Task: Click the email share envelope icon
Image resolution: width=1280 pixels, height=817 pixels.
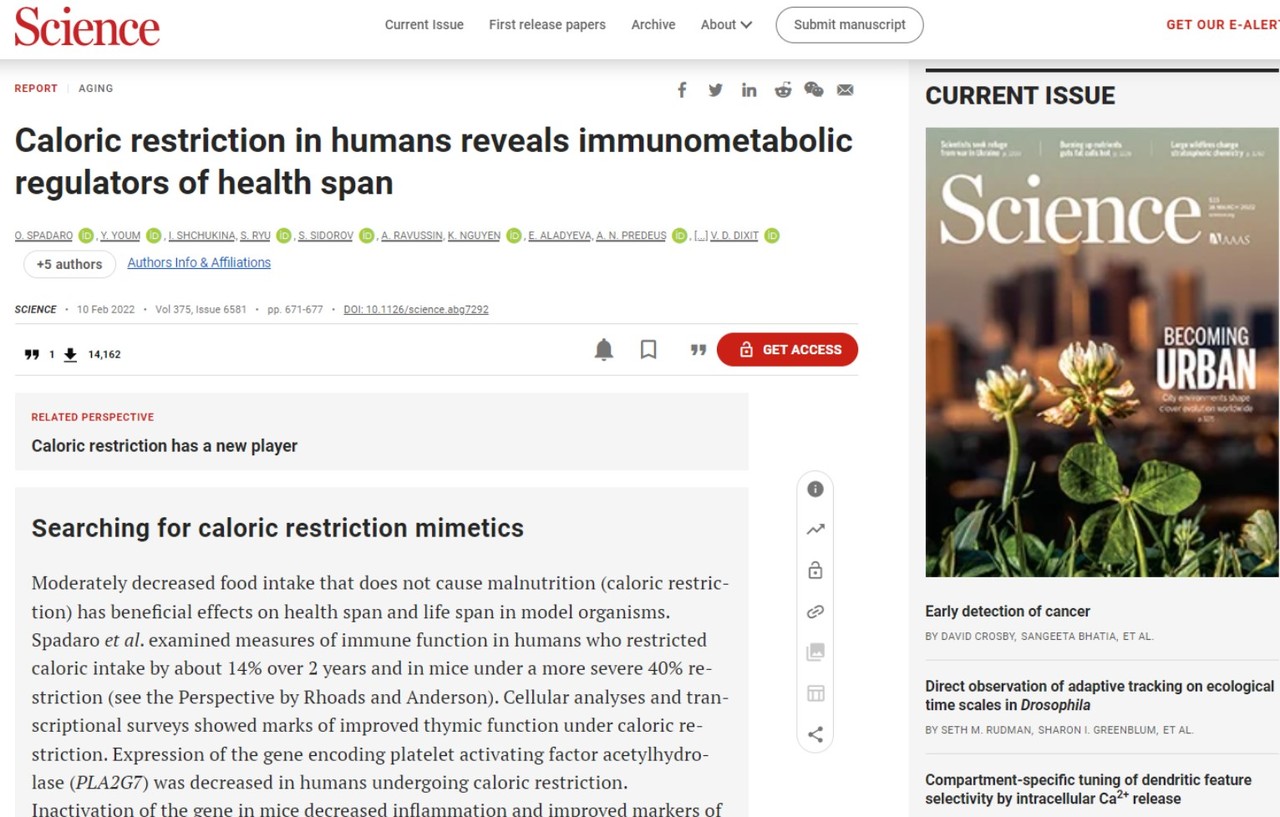Action: coord(845,90)
